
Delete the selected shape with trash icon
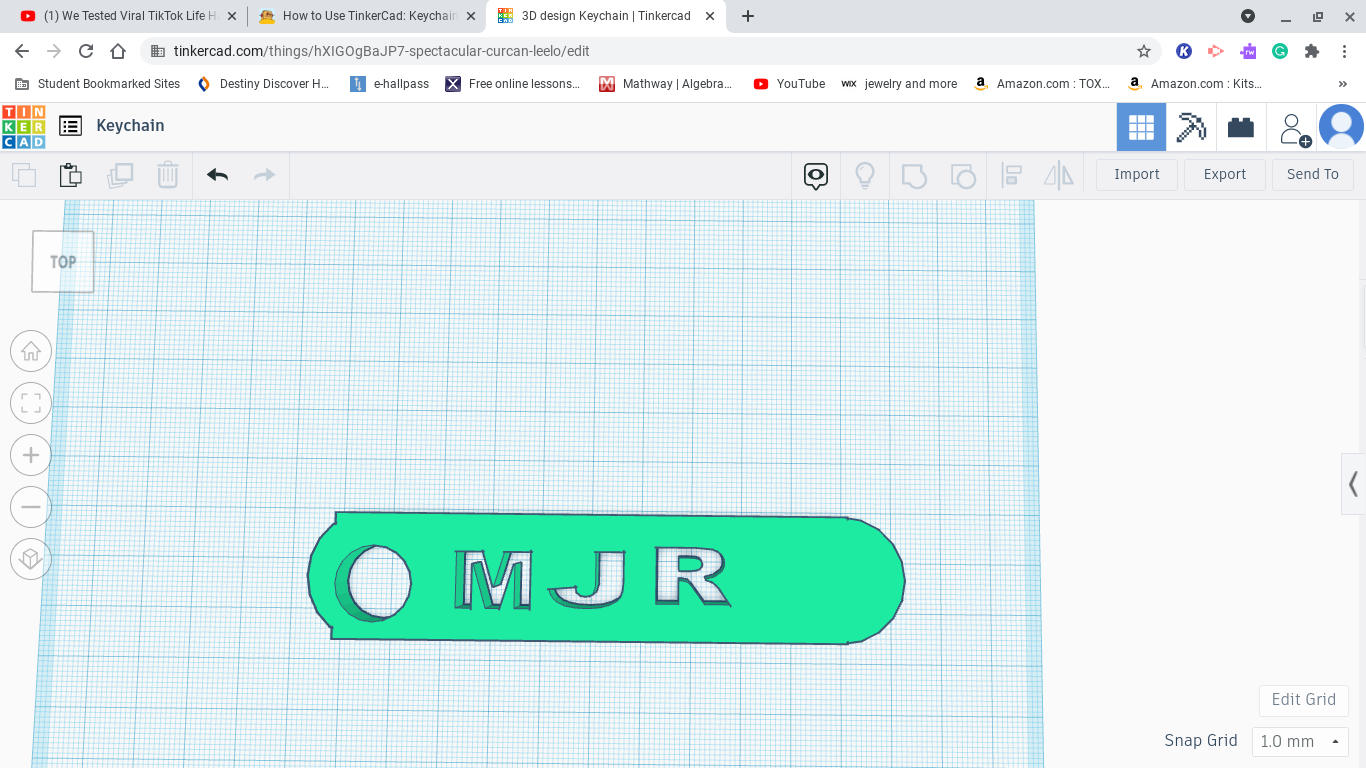tap(167, 174)
